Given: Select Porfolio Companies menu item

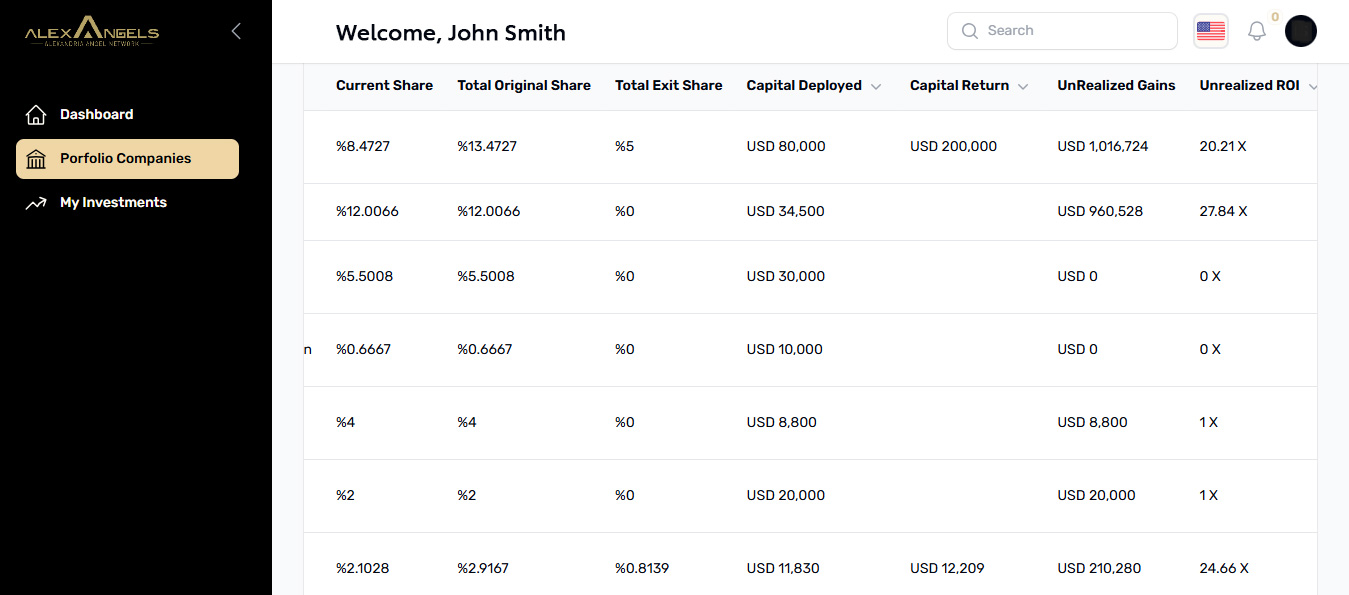Looking at the screenshot, I should click(127, 159).
